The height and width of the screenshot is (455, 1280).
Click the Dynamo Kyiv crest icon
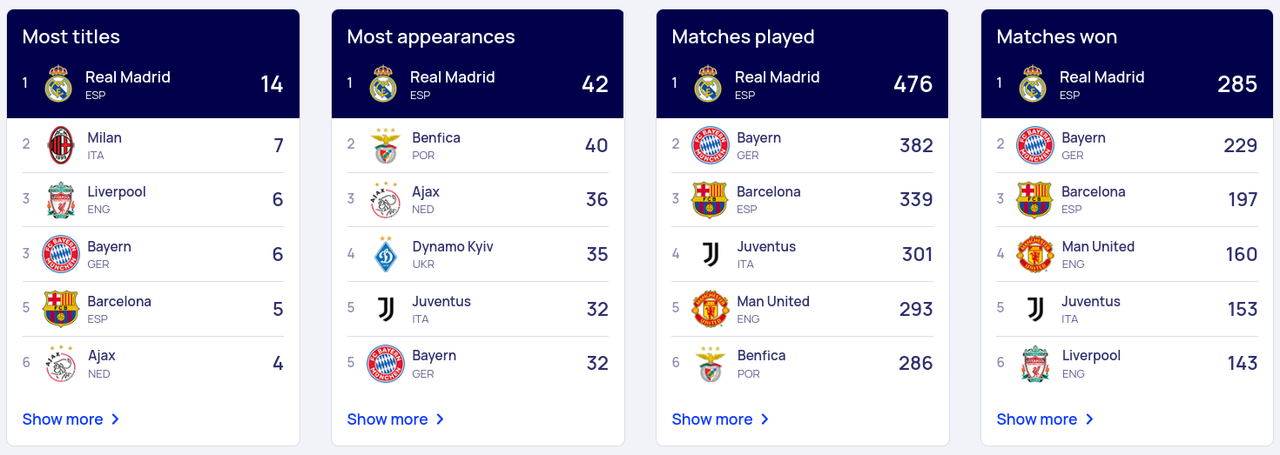click(x=386, y=255)
